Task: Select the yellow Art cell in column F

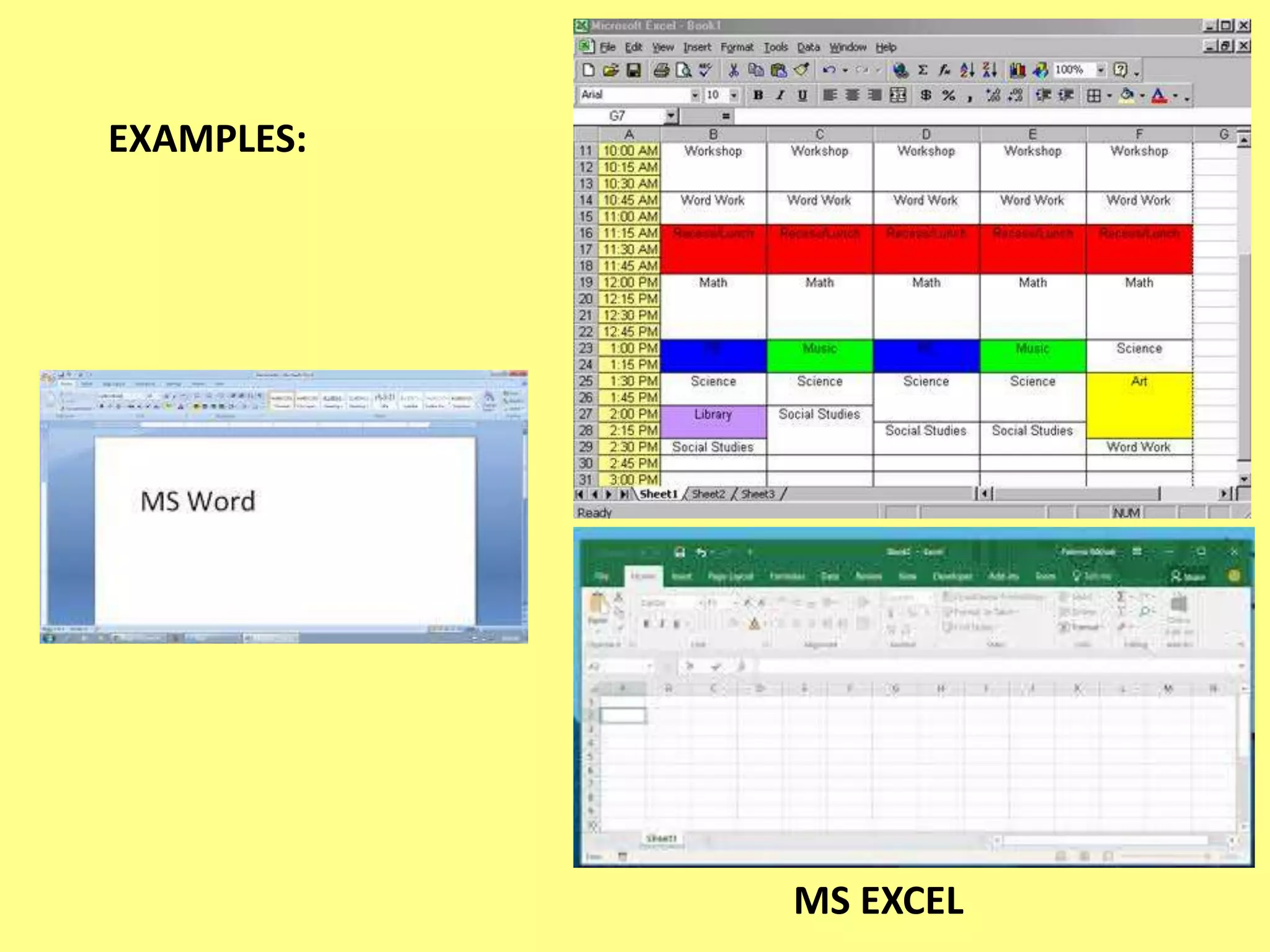Action: (1139, 405)
